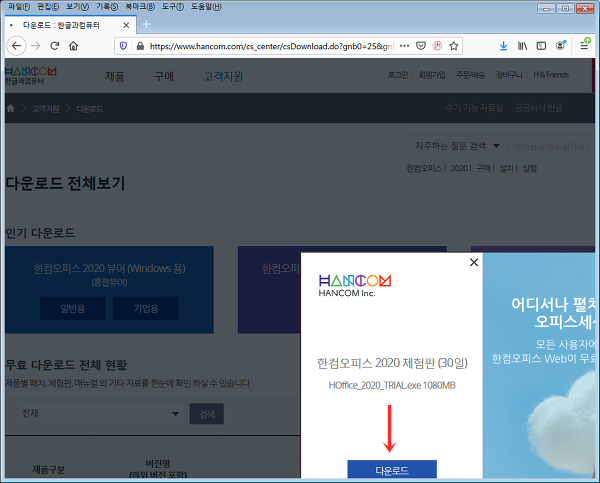Open the 제품 navigation menu
This screenshot has height=483, width=600.
tap(114, 76)
